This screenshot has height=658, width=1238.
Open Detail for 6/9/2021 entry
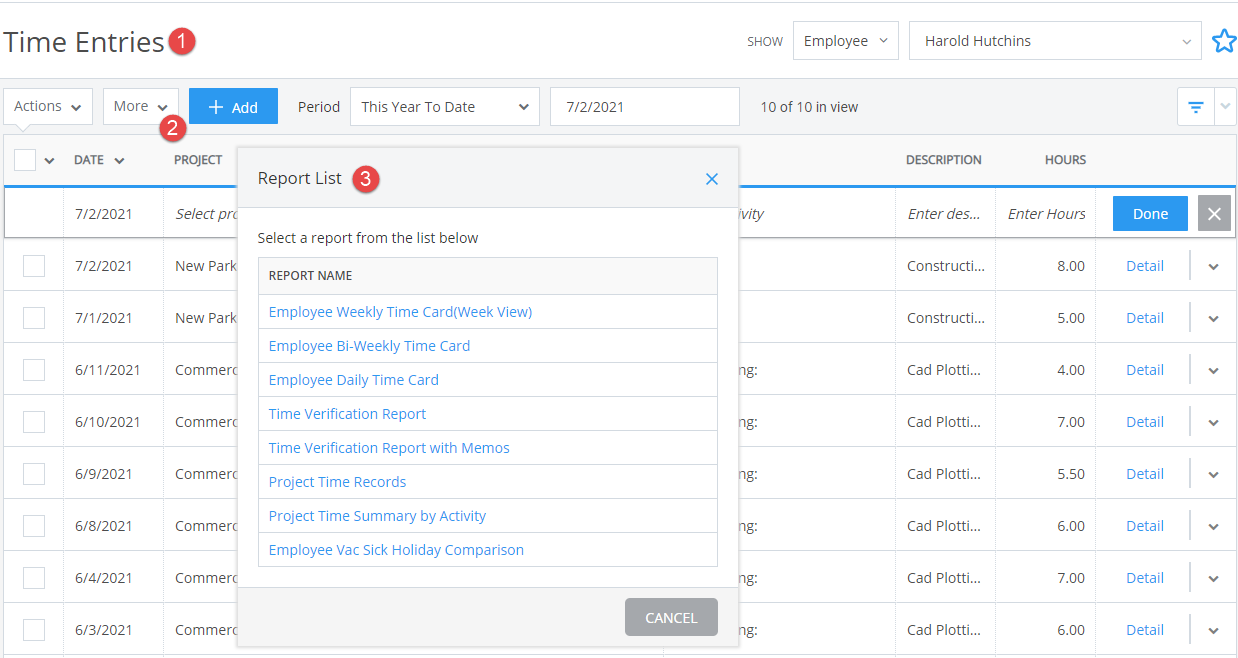[x=1145, y=474]
